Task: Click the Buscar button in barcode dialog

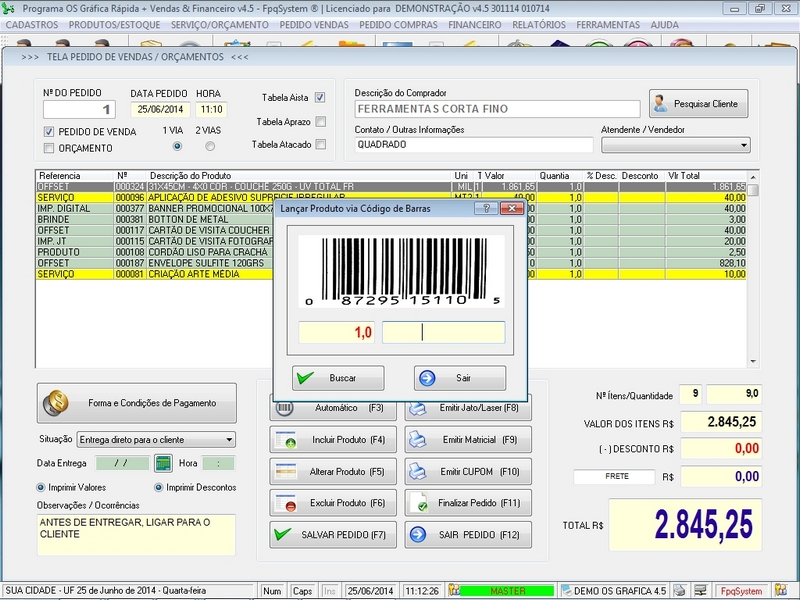Action: [337, 378]
